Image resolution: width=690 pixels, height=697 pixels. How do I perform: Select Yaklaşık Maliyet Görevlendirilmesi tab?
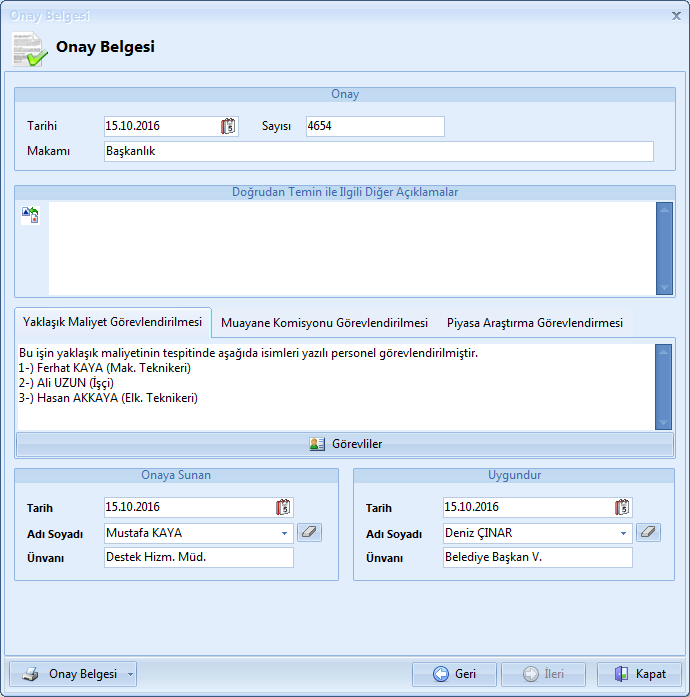click(x=112, y=322)
